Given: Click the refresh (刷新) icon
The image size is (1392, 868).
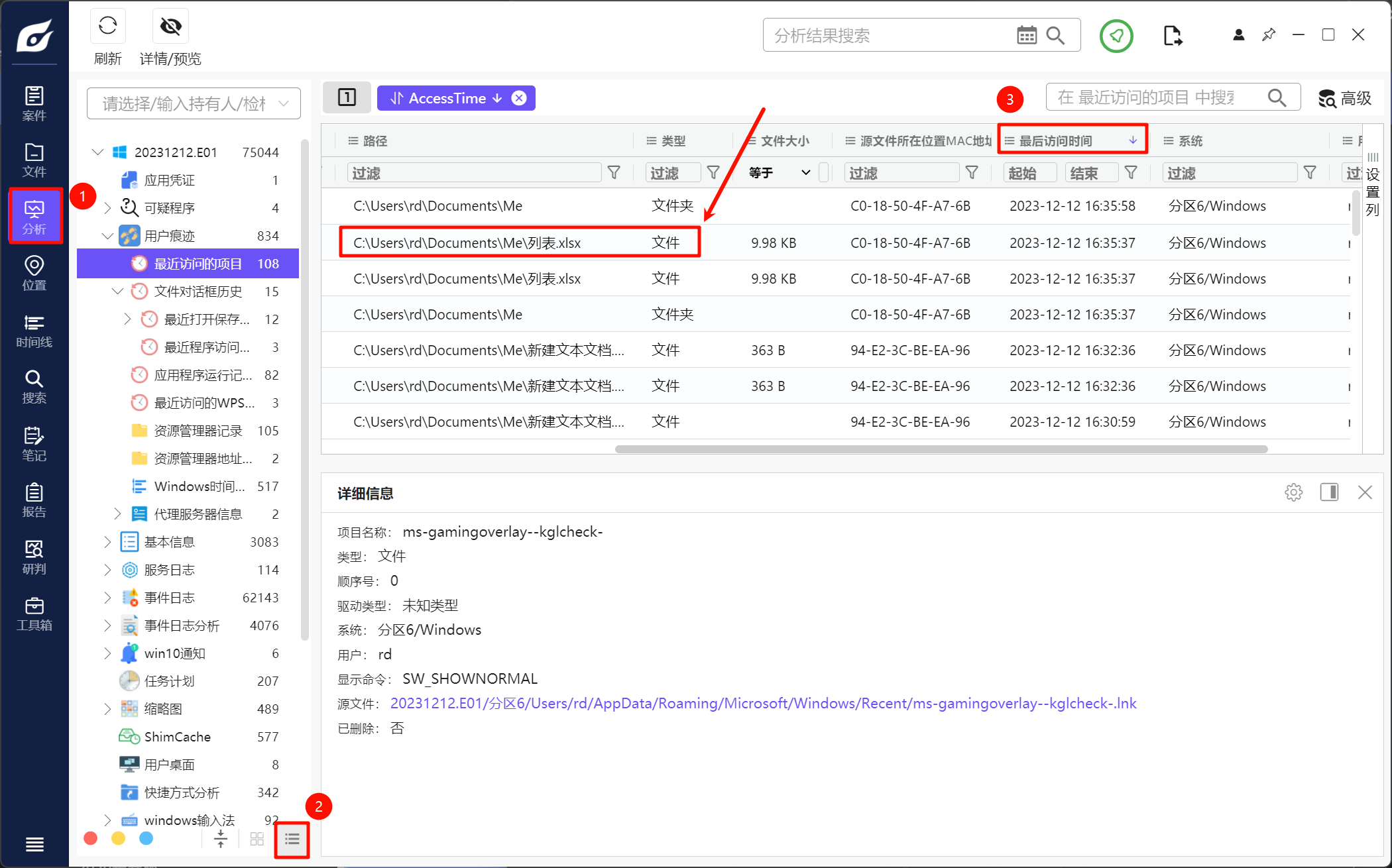Looking at the screenshot, I should coord(107,27).
